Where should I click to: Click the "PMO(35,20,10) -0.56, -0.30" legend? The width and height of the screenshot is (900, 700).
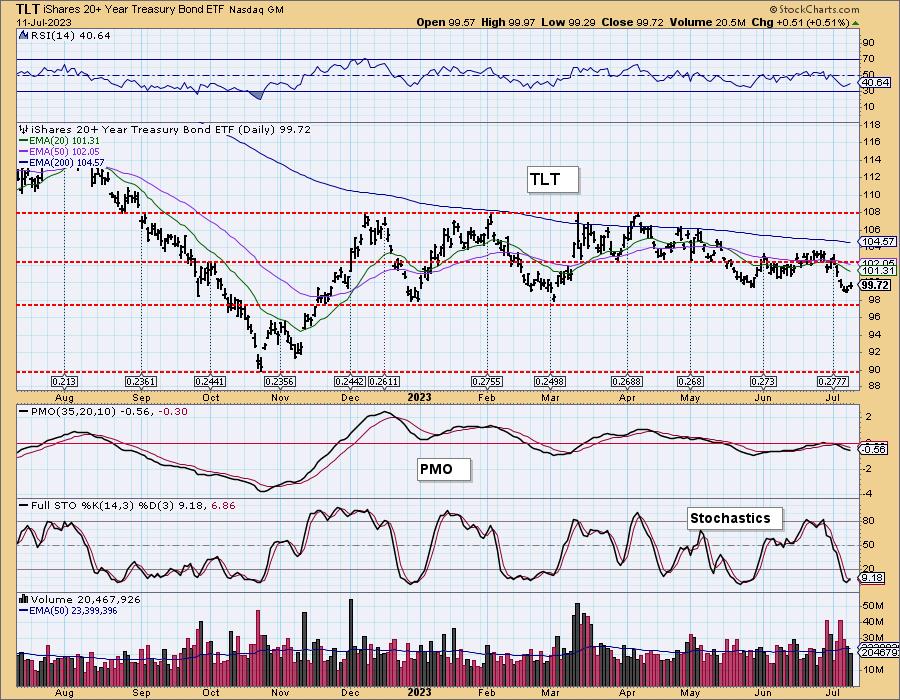click(x=109, y=411)
